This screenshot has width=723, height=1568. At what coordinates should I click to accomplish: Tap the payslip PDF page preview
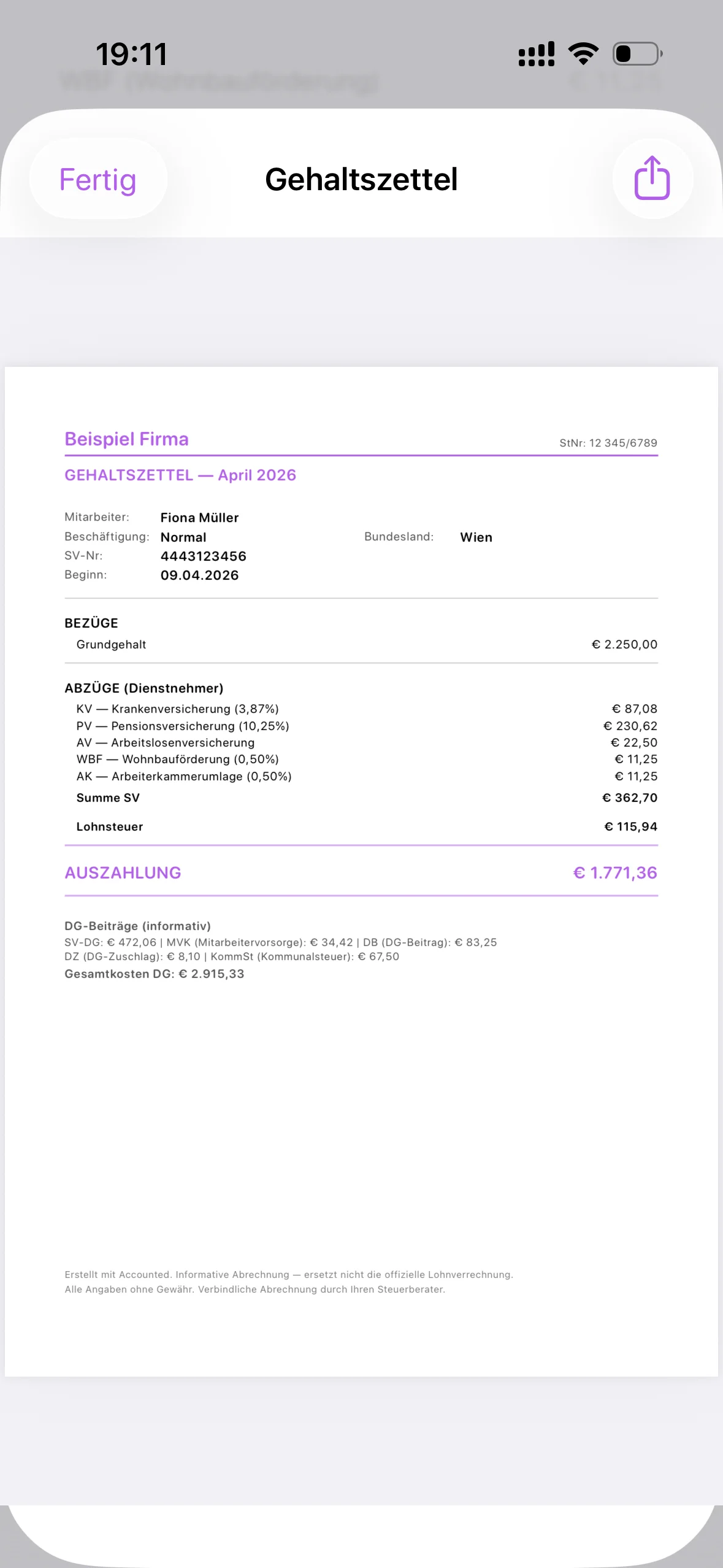click(361, 872)
